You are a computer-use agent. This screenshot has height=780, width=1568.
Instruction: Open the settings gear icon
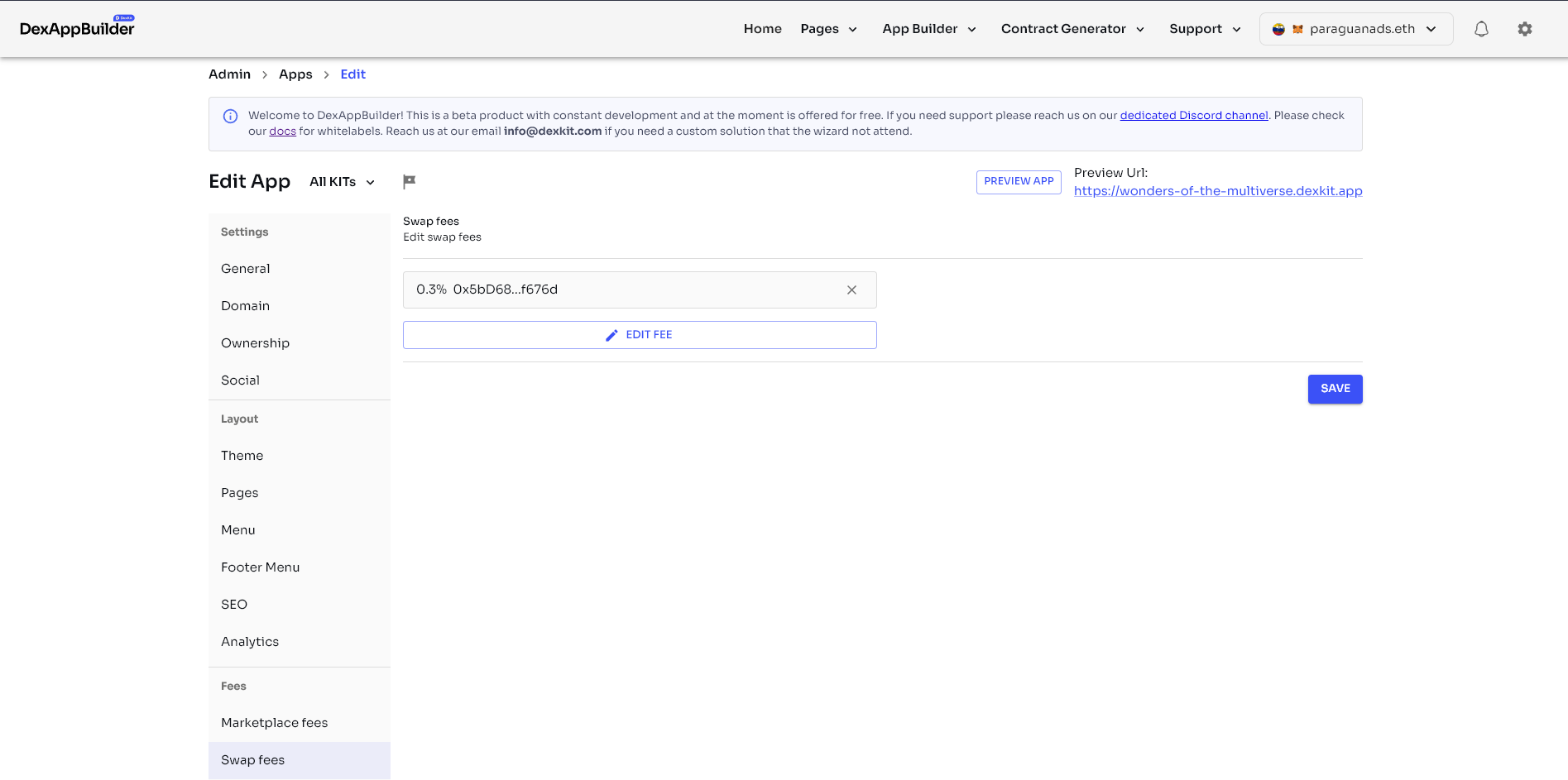tap(1525, 29)
